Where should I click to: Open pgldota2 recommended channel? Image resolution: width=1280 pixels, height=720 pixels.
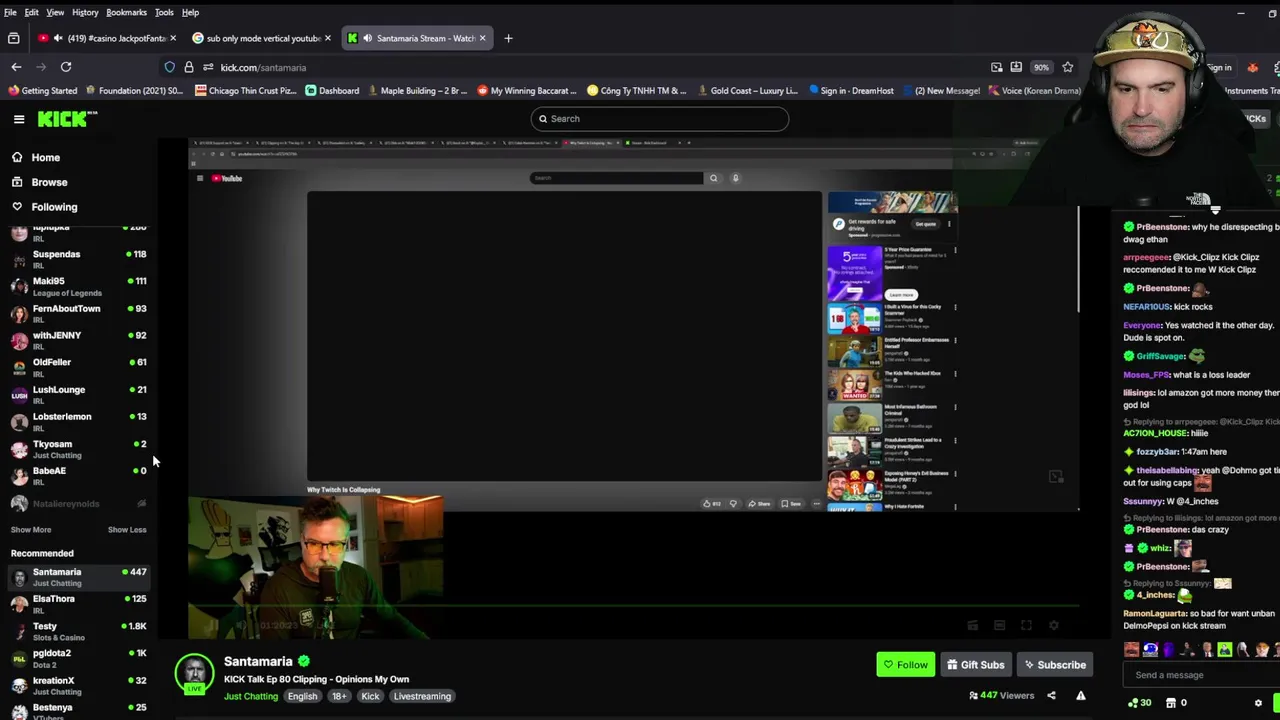[x=78, y=658]
